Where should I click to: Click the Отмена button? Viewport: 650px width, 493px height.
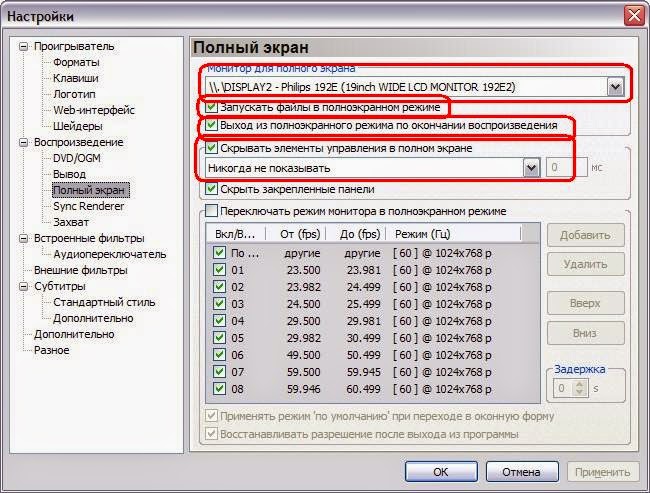click(521, 471)
